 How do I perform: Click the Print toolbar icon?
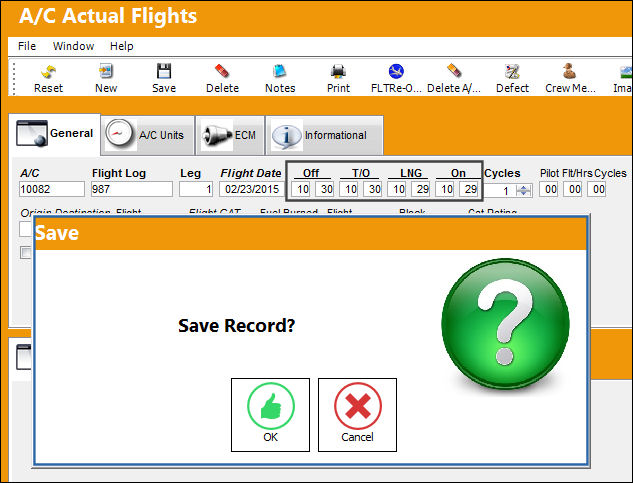(x=338, y=71)
